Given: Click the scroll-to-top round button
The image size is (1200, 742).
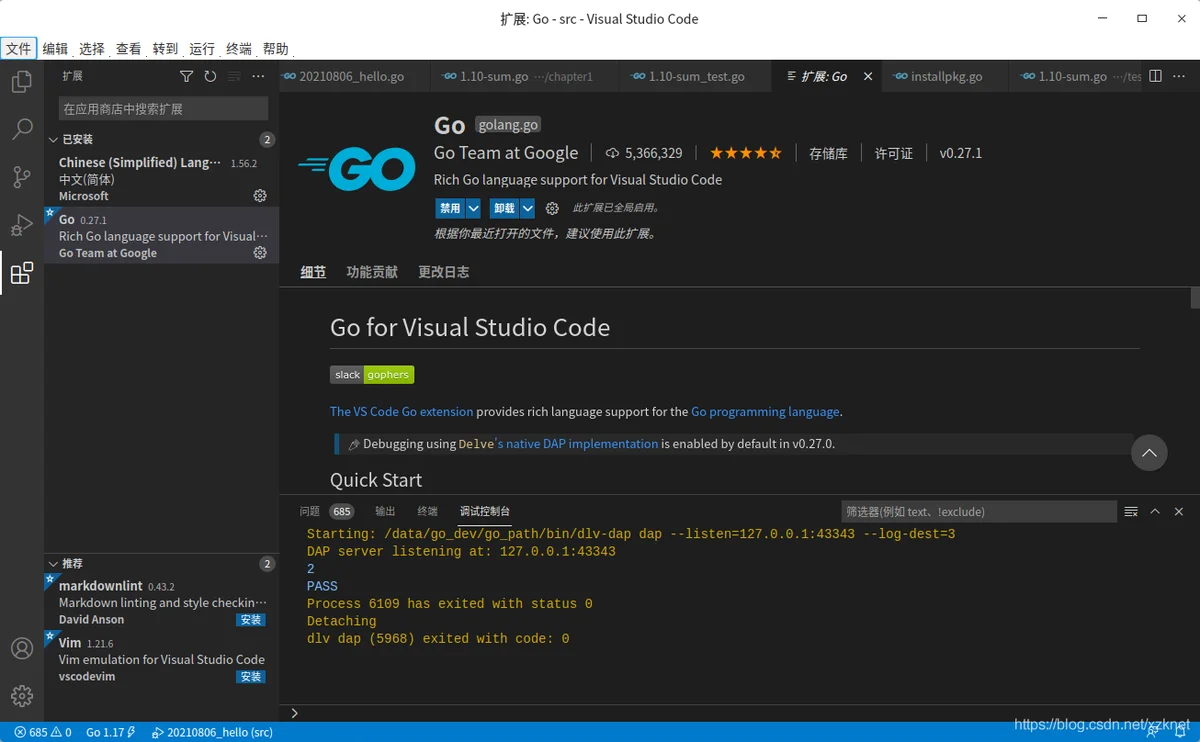Looking at the screenshot, I should pyautogui.click(x=1149, y=453).
